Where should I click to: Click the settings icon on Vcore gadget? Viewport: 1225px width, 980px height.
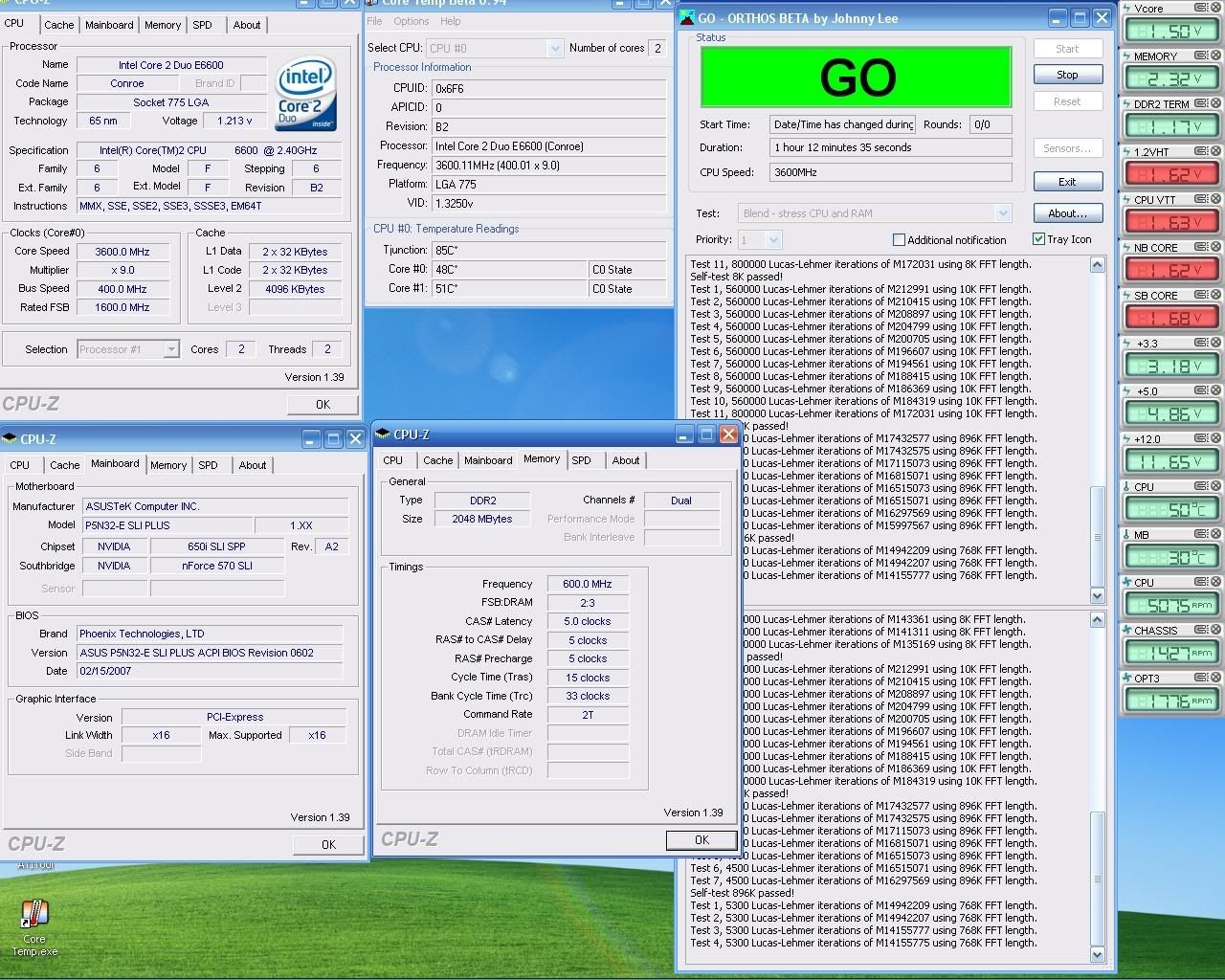[1202, 9]
